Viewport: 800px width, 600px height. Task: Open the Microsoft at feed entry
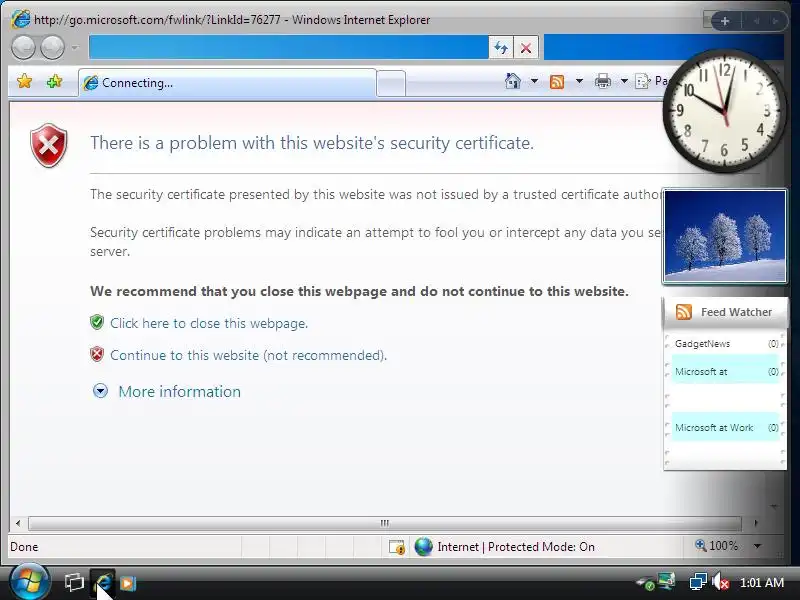pos(725,372)
